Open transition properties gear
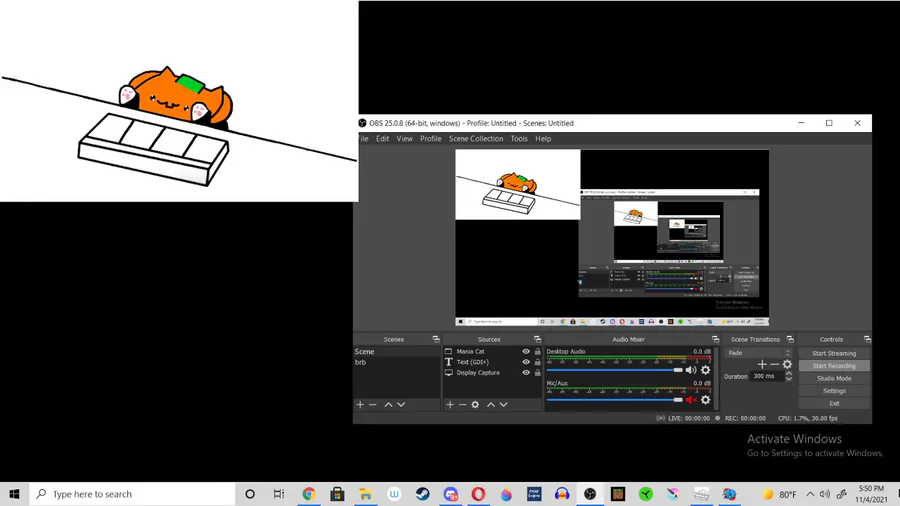This screenshot has width=900, height=506. coord(788,364)
